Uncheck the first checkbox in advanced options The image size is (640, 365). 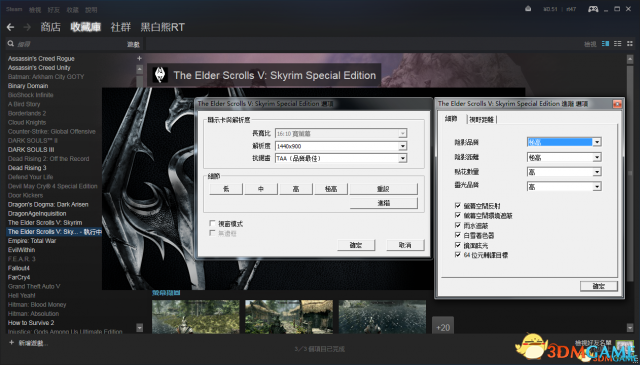[x=458, y=206]
